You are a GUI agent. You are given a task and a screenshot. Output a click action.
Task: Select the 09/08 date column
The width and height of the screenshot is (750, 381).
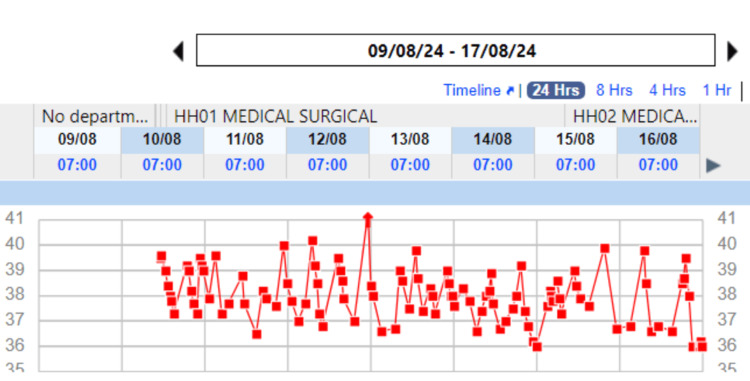[x=77, y=140]
